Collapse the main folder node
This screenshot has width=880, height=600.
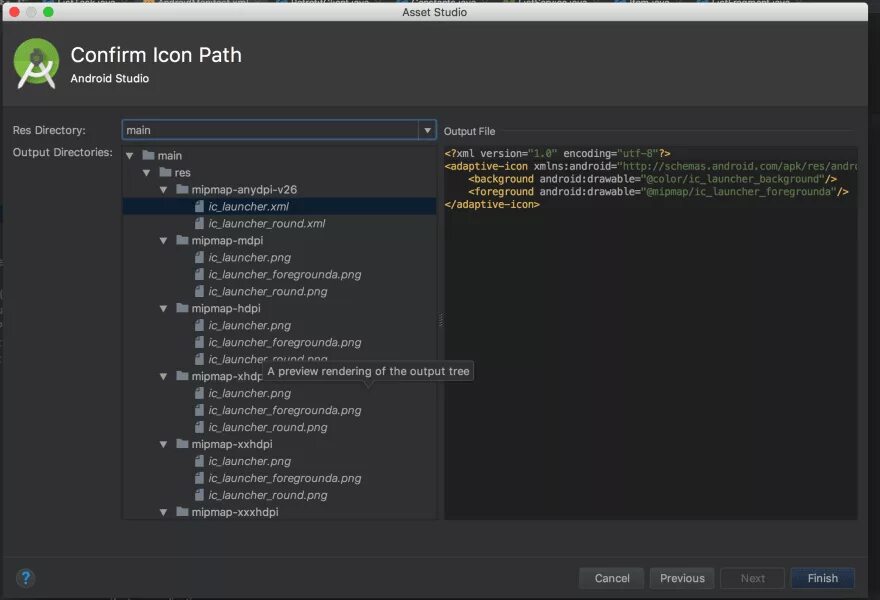tap(130, 156)
